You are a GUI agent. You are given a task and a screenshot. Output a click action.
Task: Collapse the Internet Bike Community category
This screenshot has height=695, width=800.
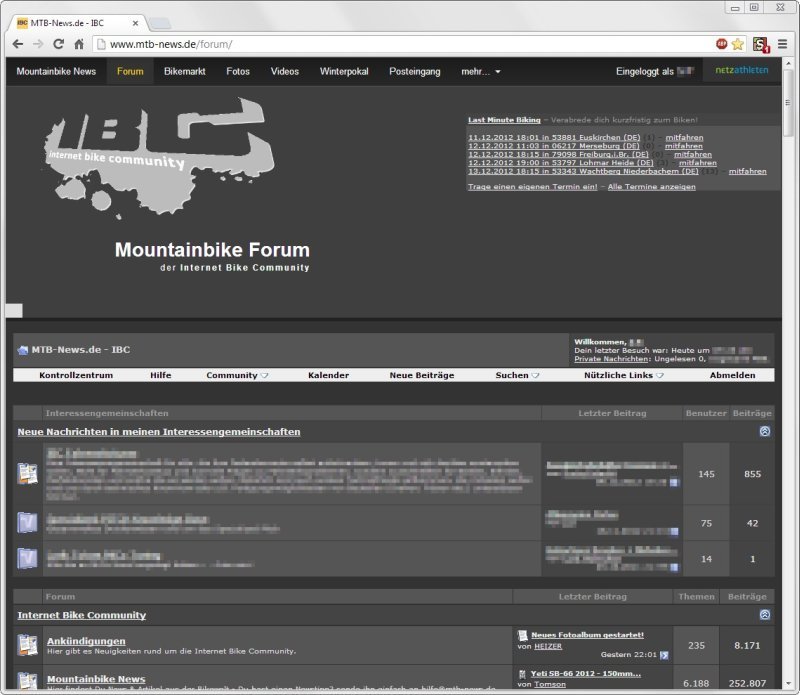[x=765, y=615]
